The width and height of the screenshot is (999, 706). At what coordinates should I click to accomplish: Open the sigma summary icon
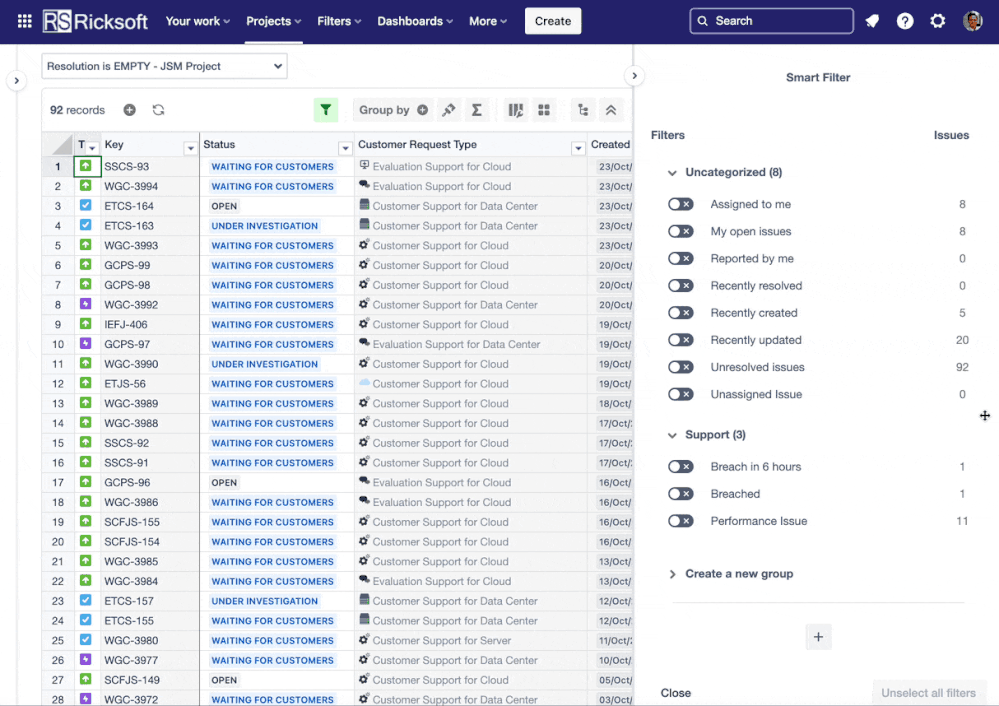pos(477,110)
